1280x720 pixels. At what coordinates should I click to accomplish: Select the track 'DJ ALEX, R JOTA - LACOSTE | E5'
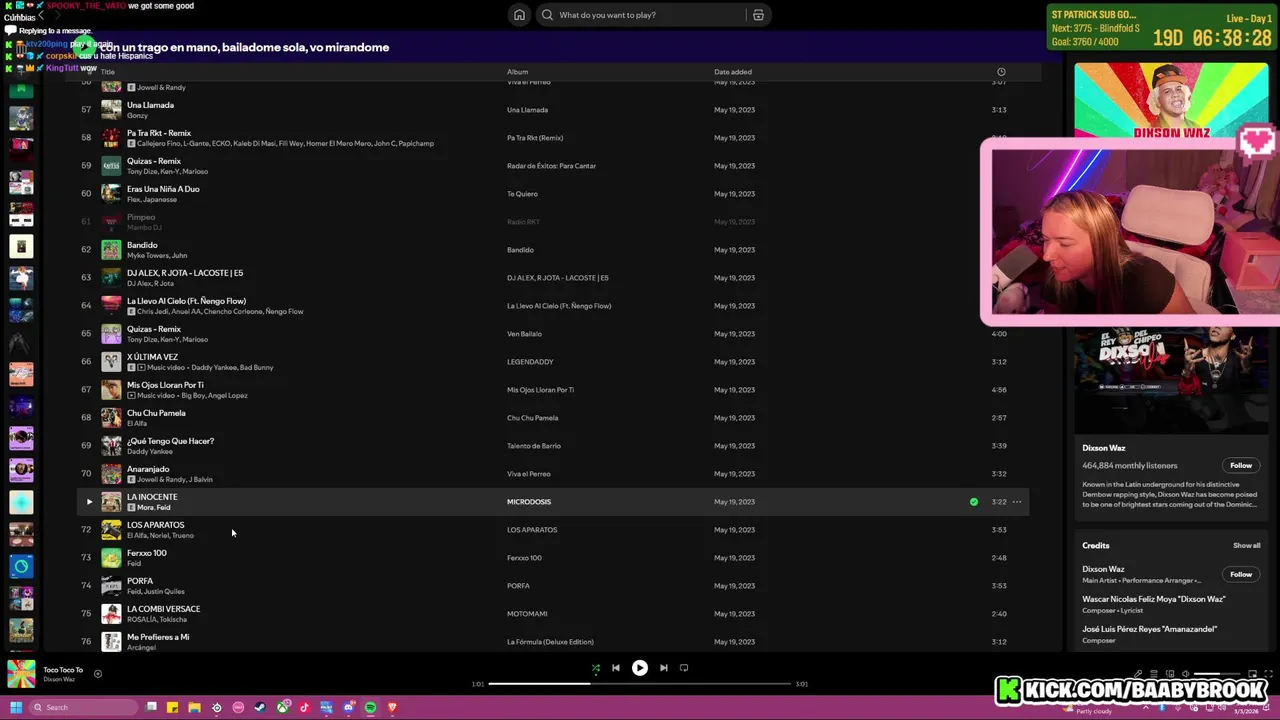pos(185,273)
